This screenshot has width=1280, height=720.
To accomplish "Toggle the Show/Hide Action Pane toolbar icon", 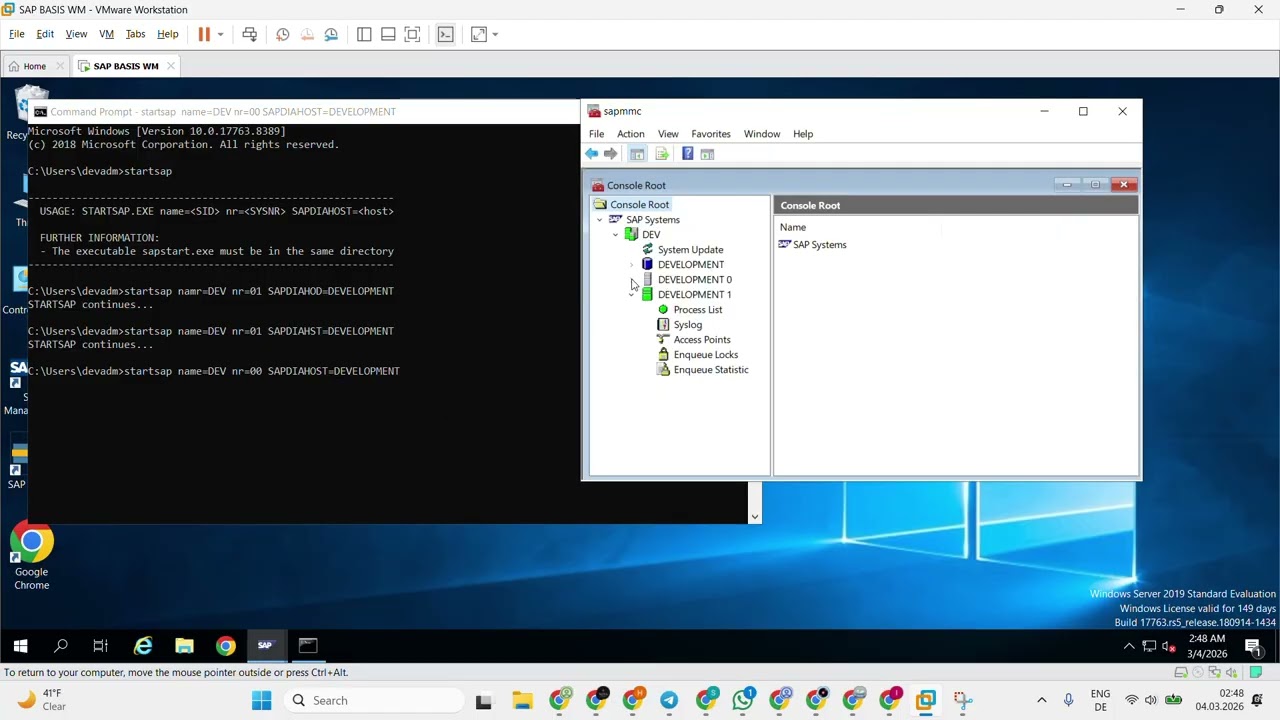I will pos(707,154).
